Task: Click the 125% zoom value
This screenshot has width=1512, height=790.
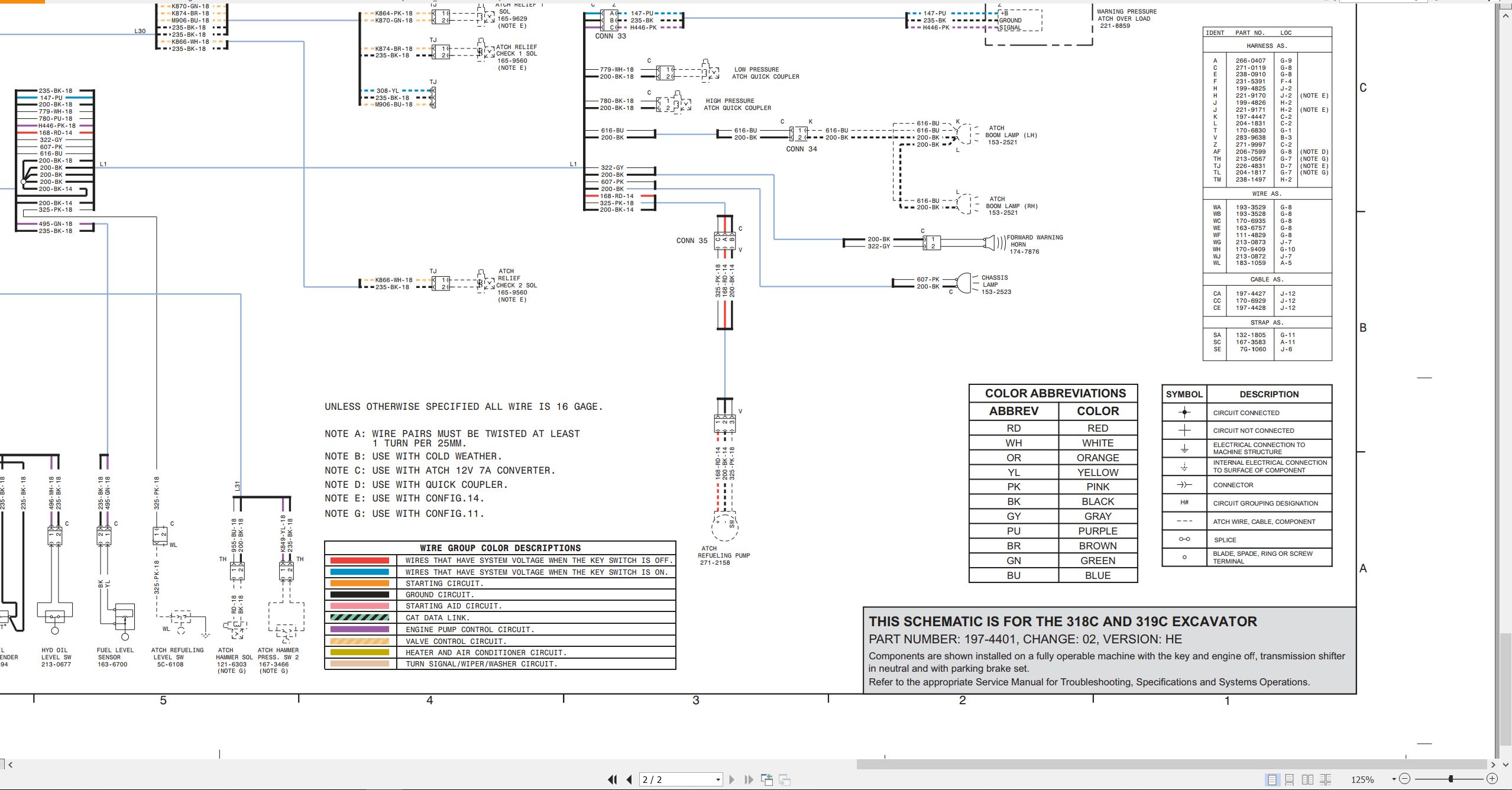Action: tap(1362, 779)
